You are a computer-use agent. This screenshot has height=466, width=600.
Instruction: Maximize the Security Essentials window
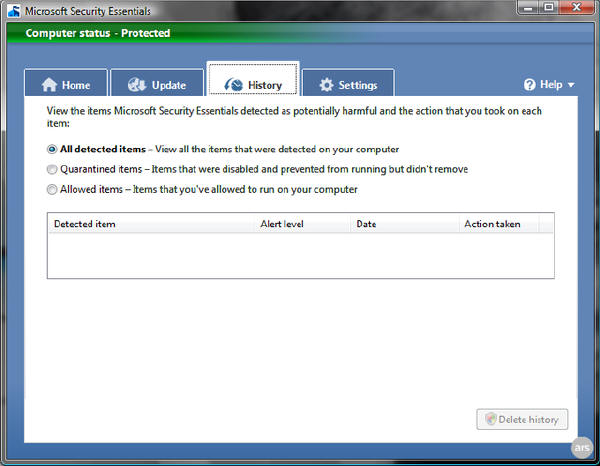pyautogui.click(x=549, y=8)
